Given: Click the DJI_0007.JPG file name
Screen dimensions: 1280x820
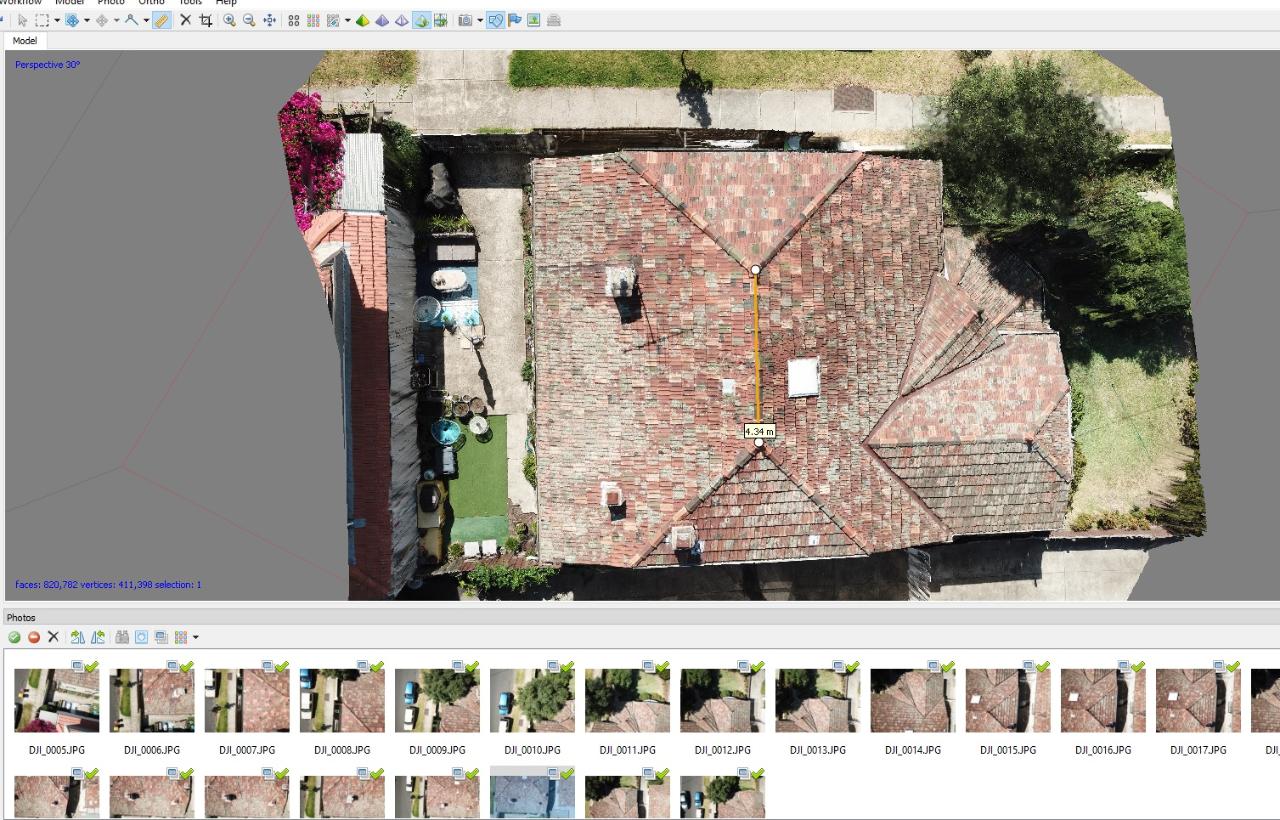Looking at the screenshot, I should pyautogui.click(x=247, y=750).
